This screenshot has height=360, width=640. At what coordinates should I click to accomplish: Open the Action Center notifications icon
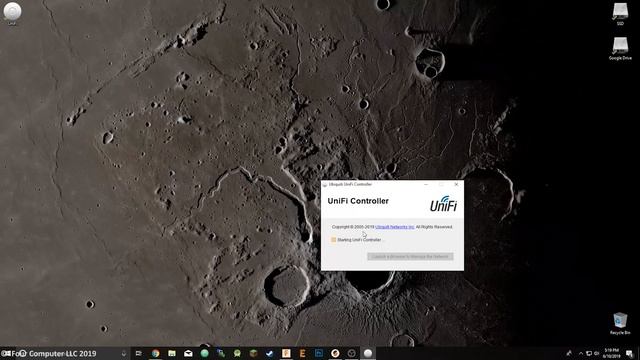pyautogui.click(x=630, y=353)
